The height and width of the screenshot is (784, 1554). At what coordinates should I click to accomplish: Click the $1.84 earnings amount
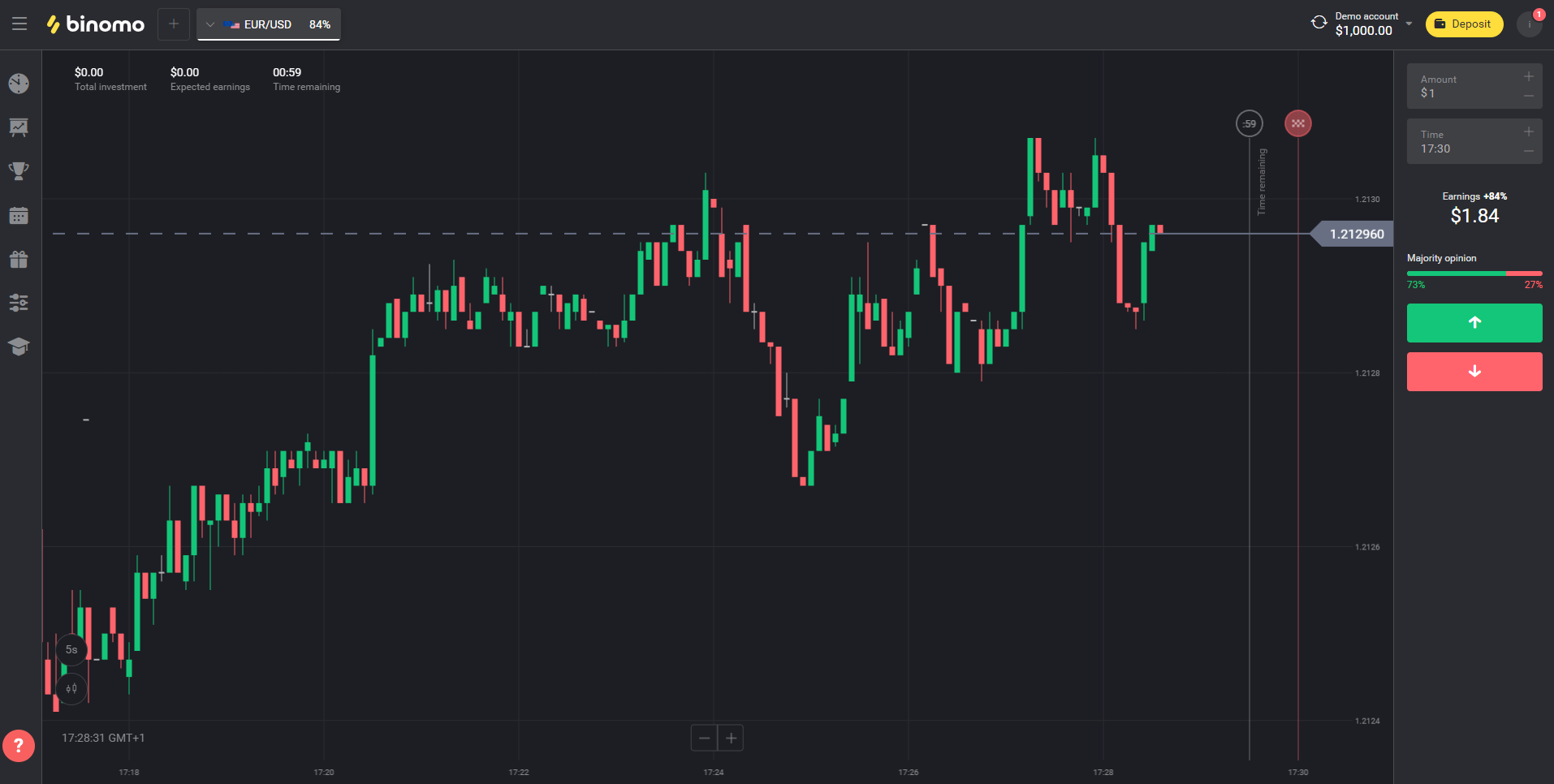1474,216
